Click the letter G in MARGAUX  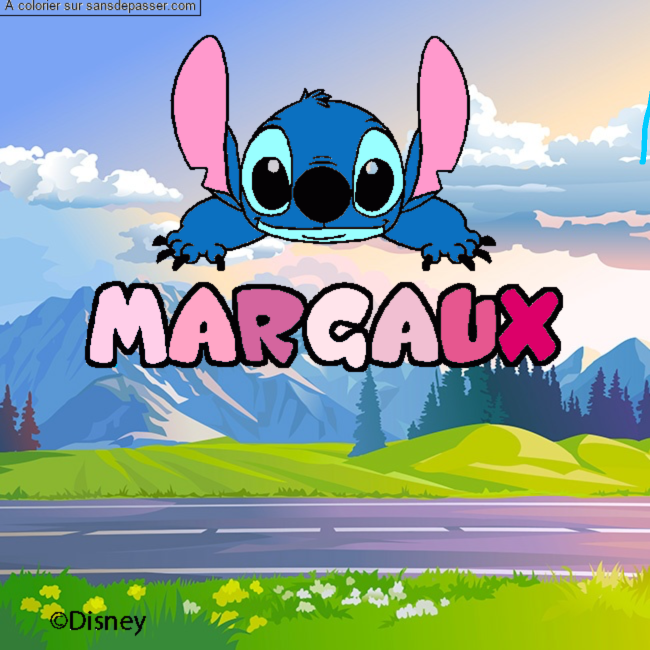337,326
